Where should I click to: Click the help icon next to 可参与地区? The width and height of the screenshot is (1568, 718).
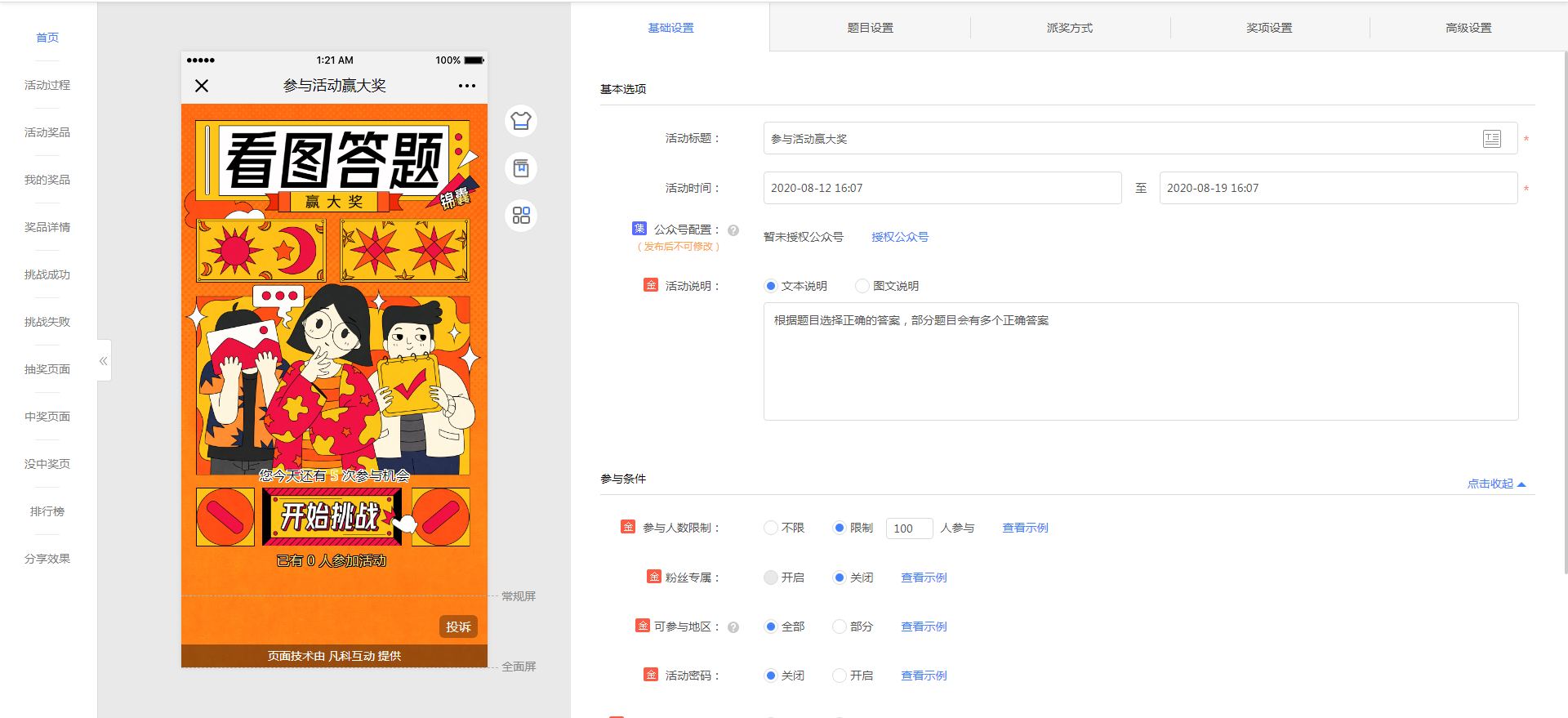pyautogui.click(x=733, y=627)
